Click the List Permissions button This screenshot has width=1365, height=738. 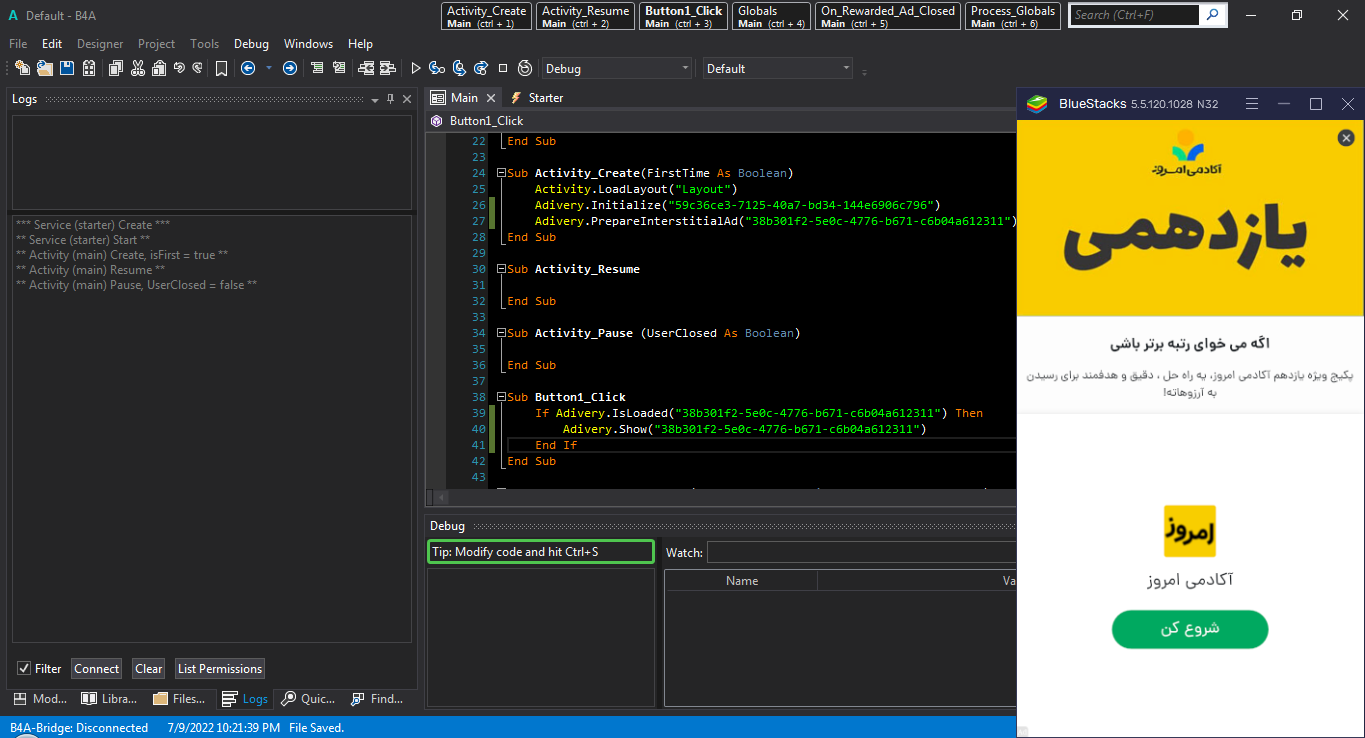pyautogui.click(x=219, y=669)
